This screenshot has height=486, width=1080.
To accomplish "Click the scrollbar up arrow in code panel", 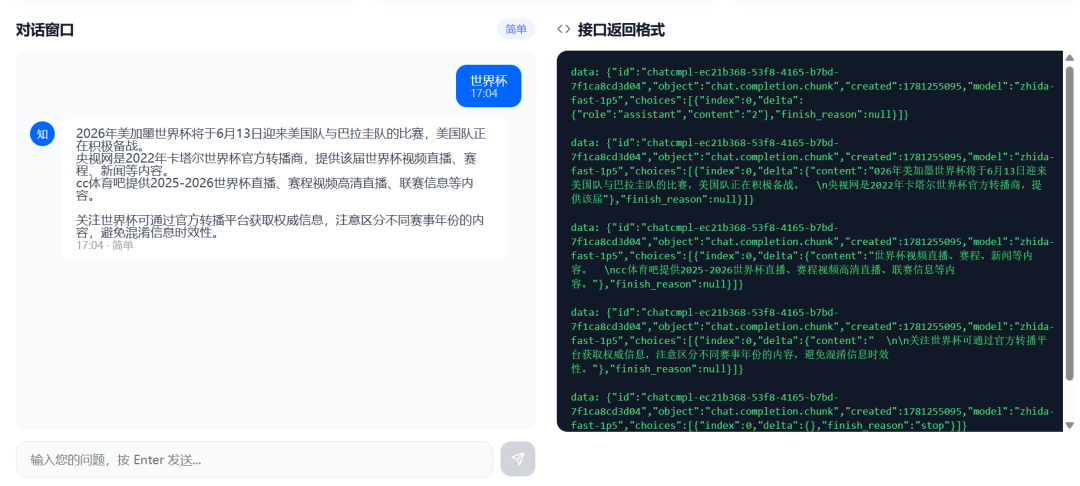I will point(1069,58).
